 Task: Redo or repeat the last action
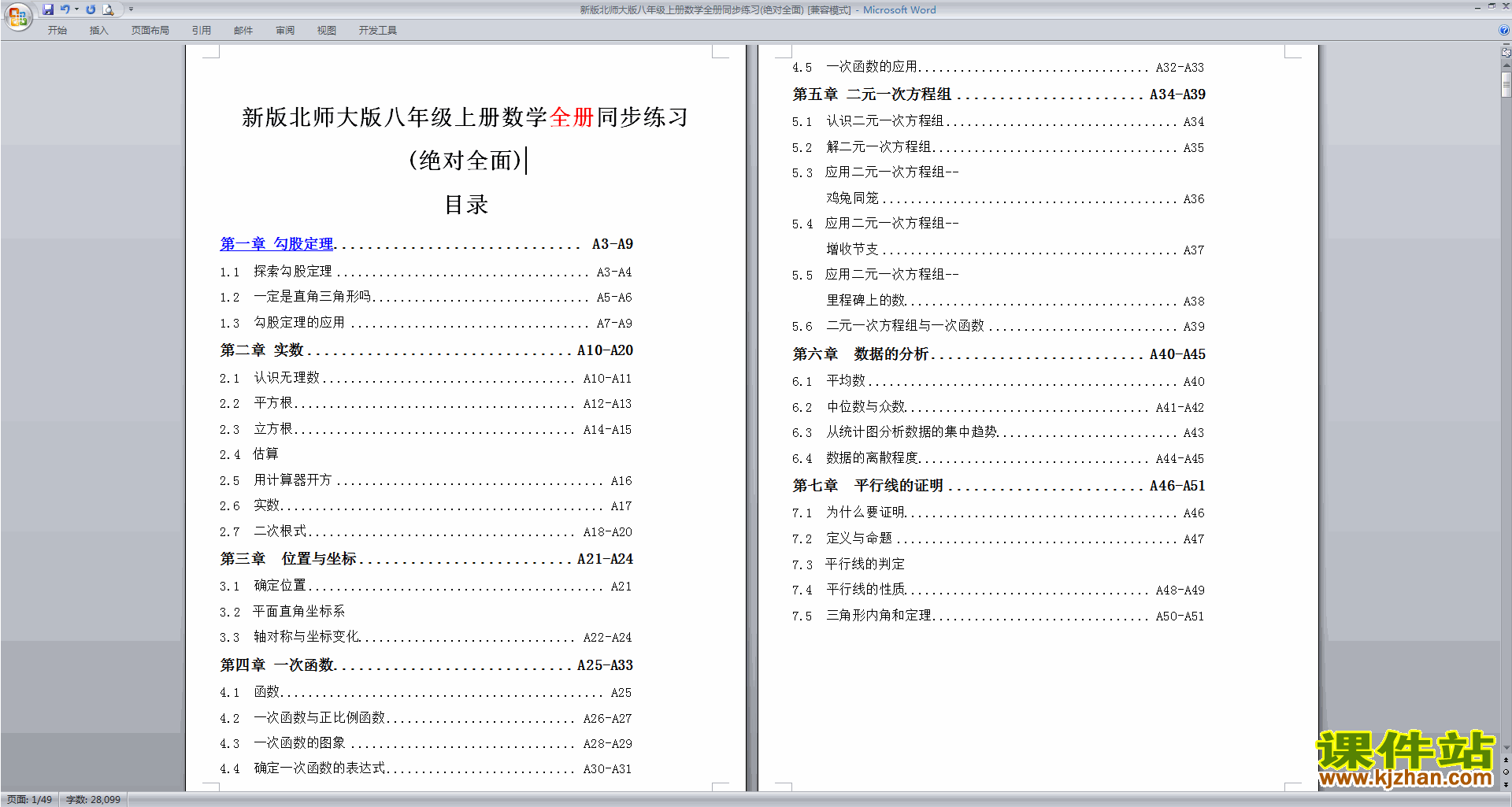click(x=91, y=9)
